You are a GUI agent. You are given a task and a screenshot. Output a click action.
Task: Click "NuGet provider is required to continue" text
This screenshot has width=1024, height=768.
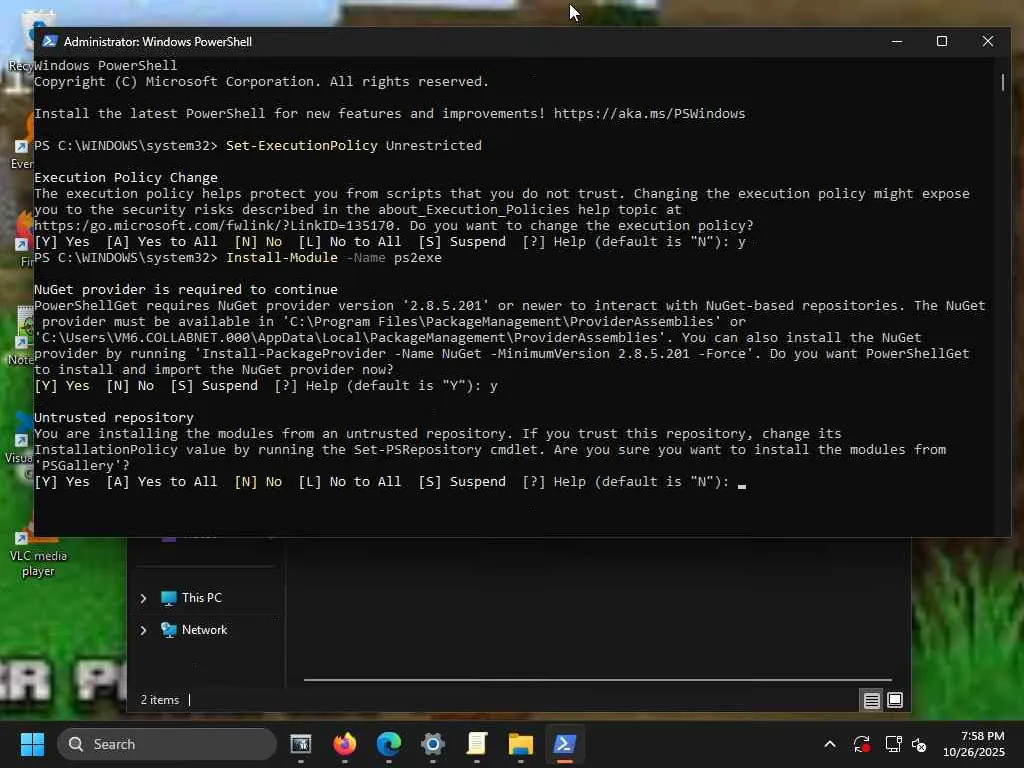pyautogui.click(x=186, y=289)
